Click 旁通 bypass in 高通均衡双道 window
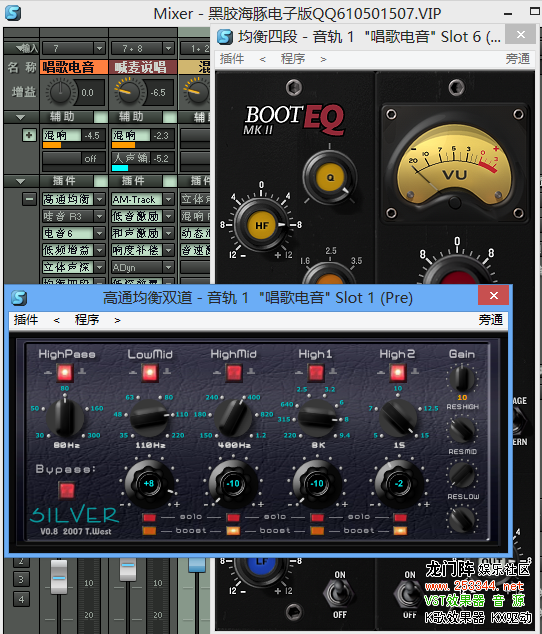This screenshot has height=634, width=542. pyautogui.click(x=491, y=320)
